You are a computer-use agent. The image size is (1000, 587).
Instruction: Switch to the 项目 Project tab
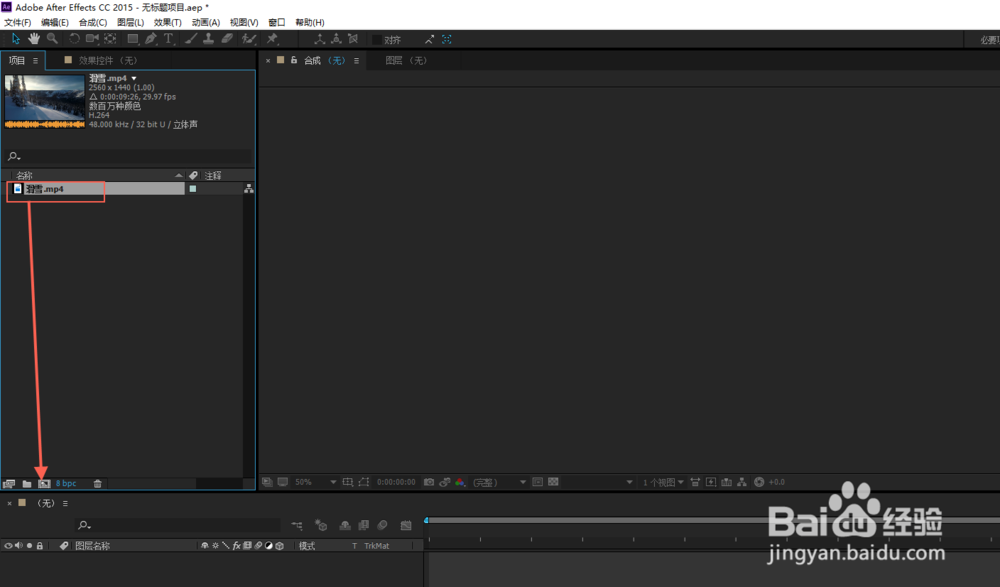click(17, 61)
